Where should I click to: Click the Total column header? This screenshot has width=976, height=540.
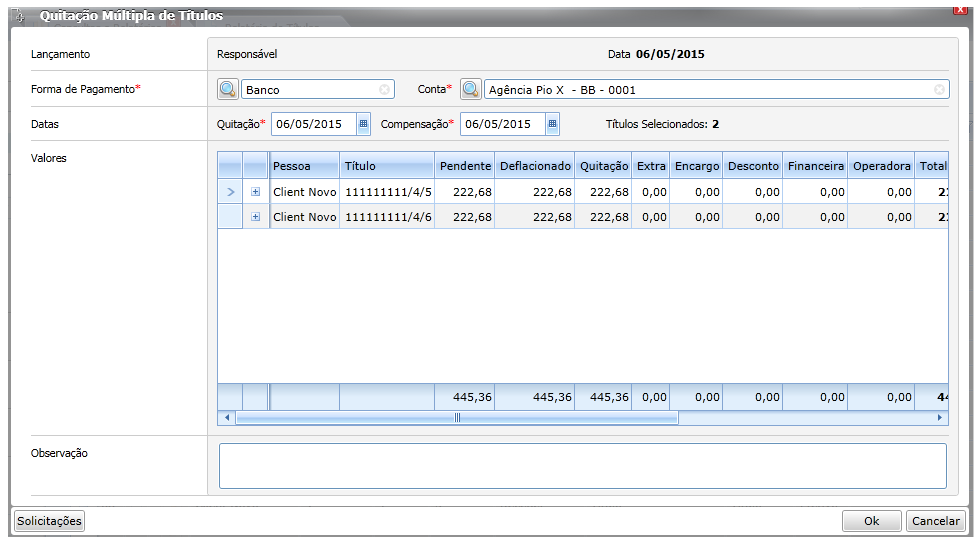(932, 165)
